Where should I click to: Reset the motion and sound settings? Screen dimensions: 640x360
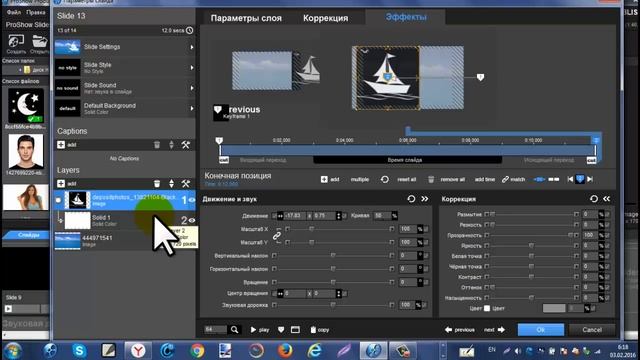(x=411, y=199)
